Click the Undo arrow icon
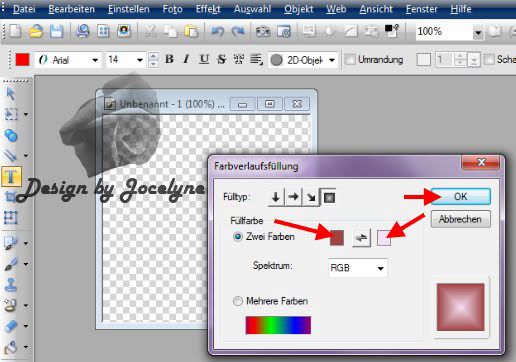 coord(217,31)
